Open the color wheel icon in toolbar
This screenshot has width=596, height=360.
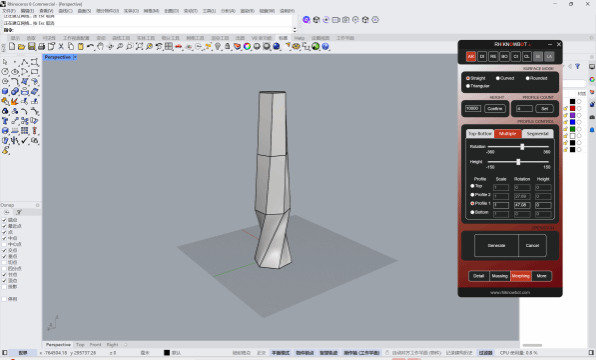[247, 46]
